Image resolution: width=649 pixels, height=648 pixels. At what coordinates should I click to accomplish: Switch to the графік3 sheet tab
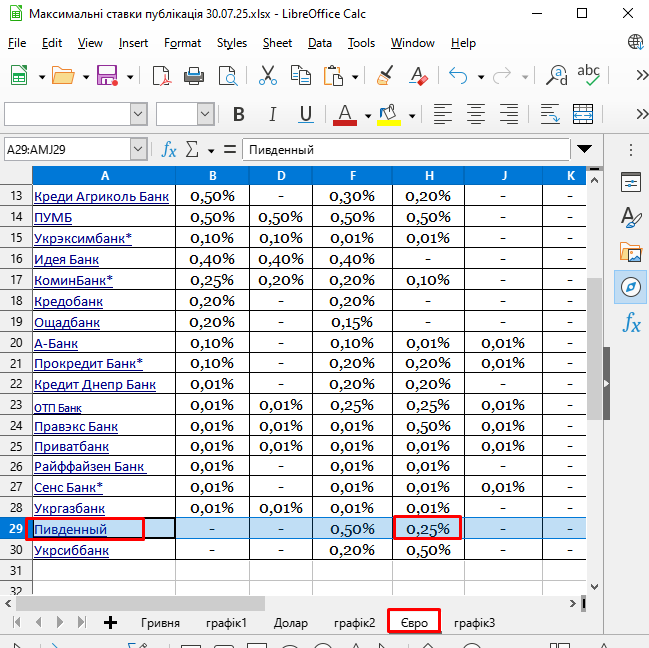coord(474,623)
